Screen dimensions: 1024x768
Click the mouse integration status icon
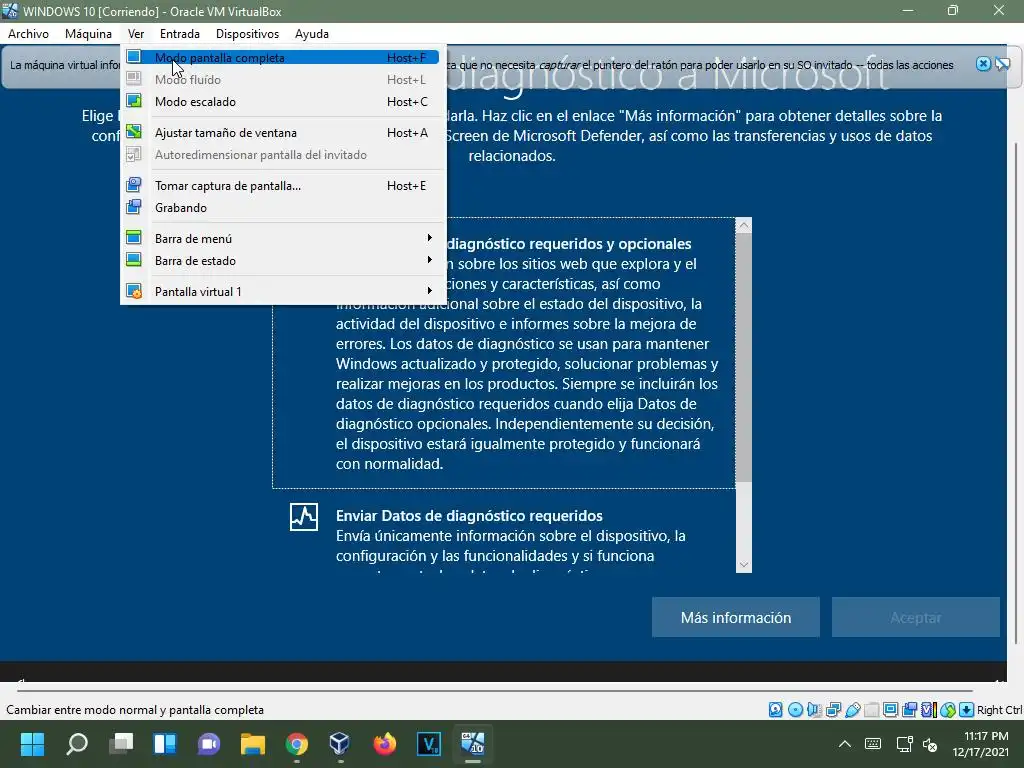(948, 710)
